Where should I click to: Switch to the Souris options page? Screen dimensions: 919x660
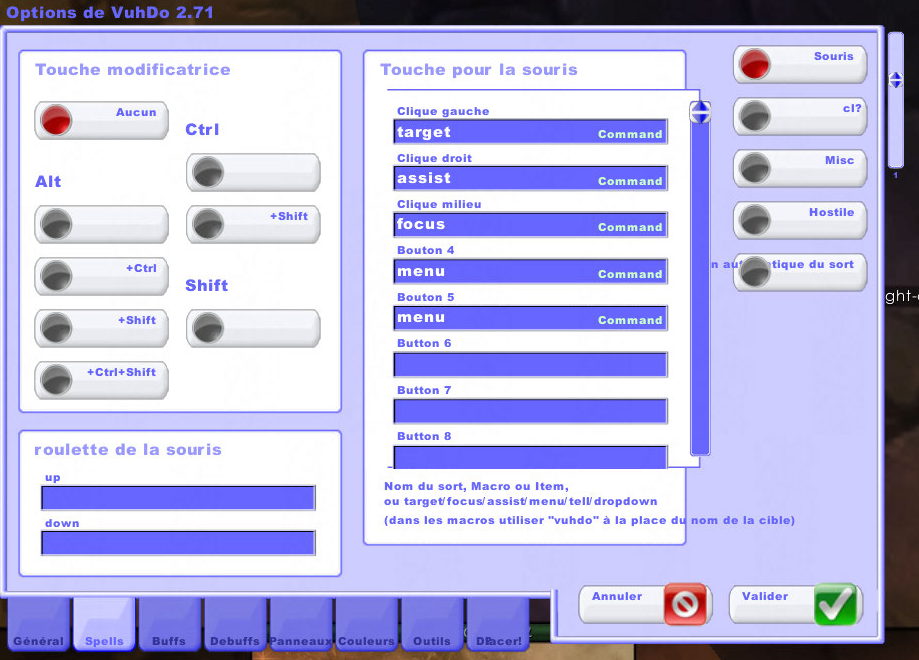800,64
